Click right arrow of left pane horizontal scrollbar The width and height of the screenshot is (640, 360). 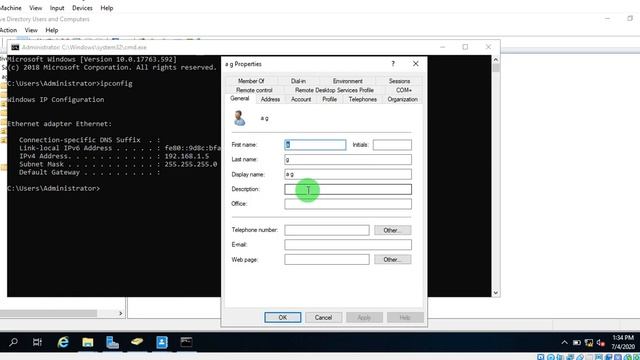120,313
